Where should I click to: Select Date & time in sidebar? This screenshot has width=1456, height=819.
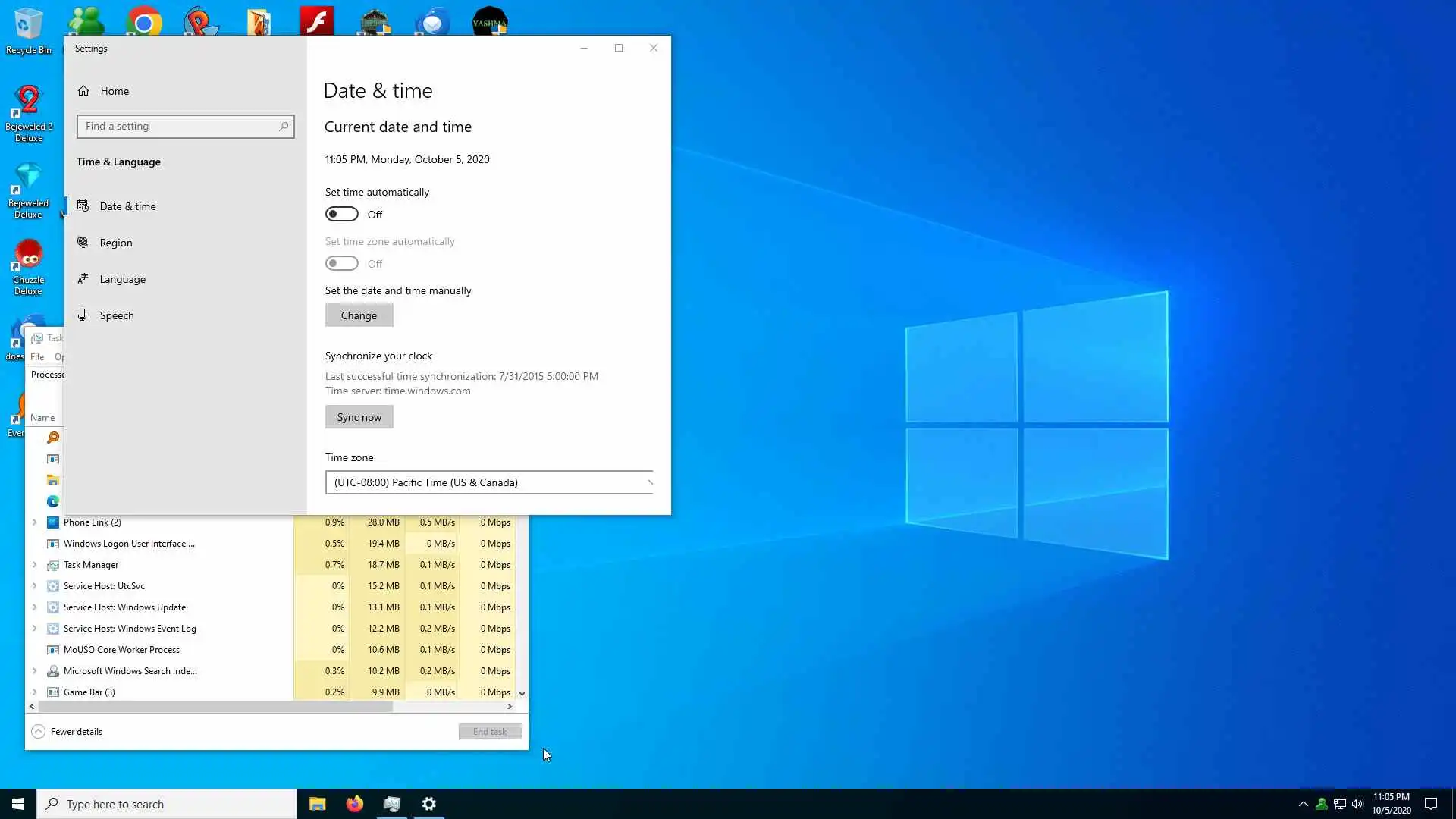[127, 206]
